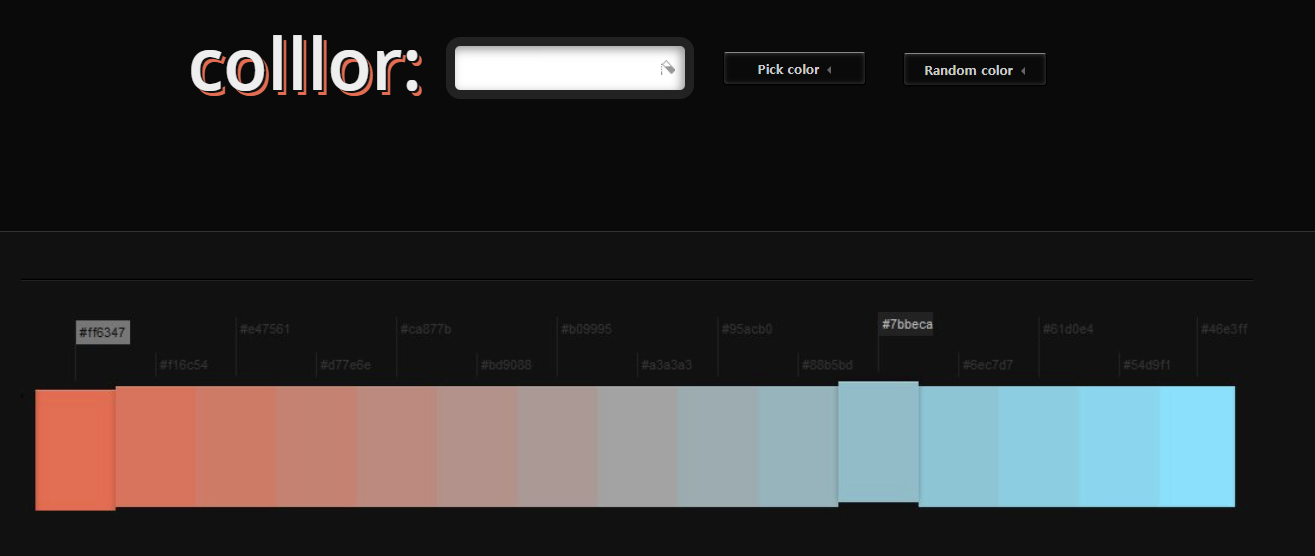
Task: Select the #6ec7d7 hex label
Action: pos(988,365)
